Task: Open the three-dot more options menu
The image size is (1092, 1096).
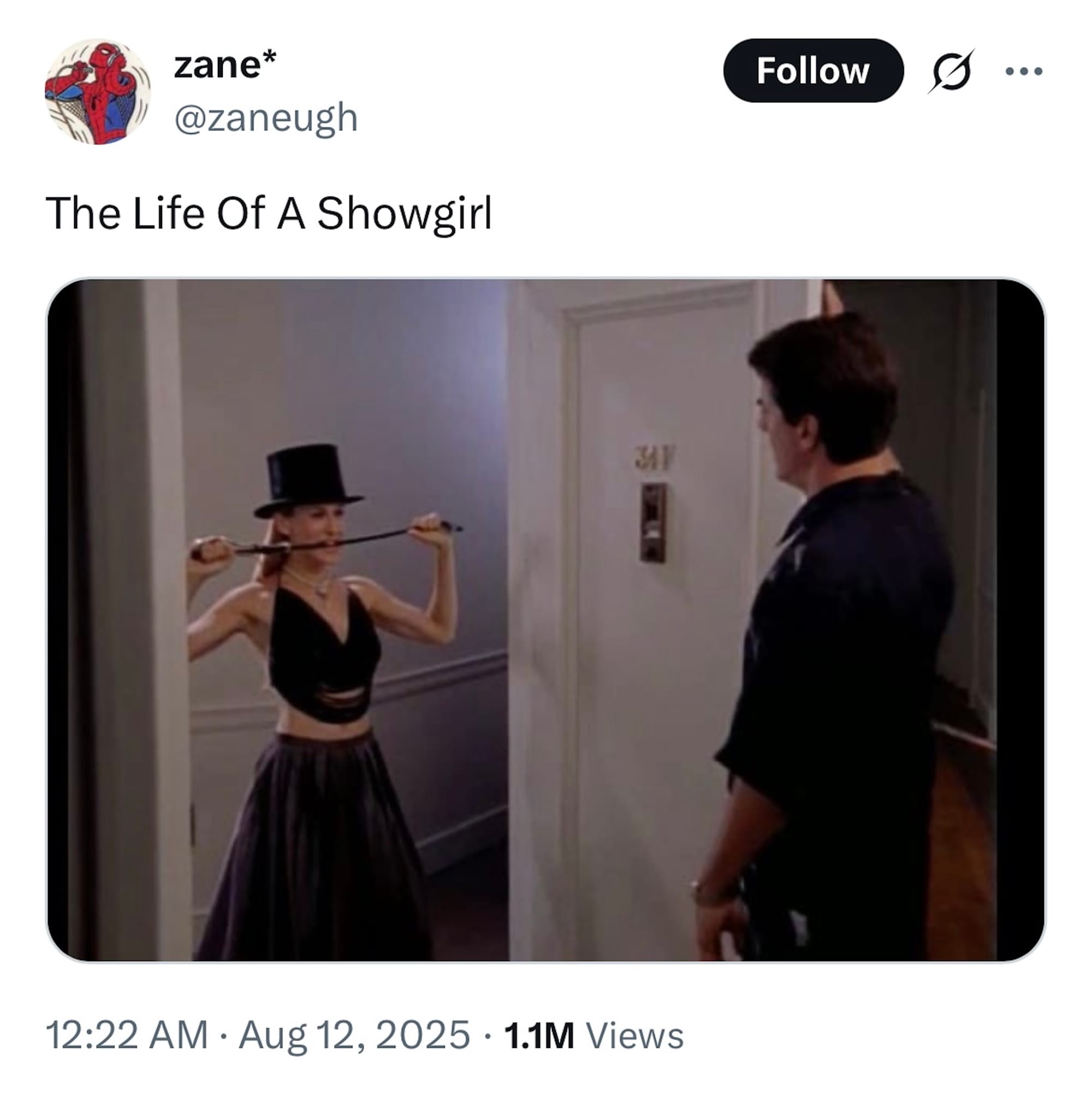Action: [1024, 72]
